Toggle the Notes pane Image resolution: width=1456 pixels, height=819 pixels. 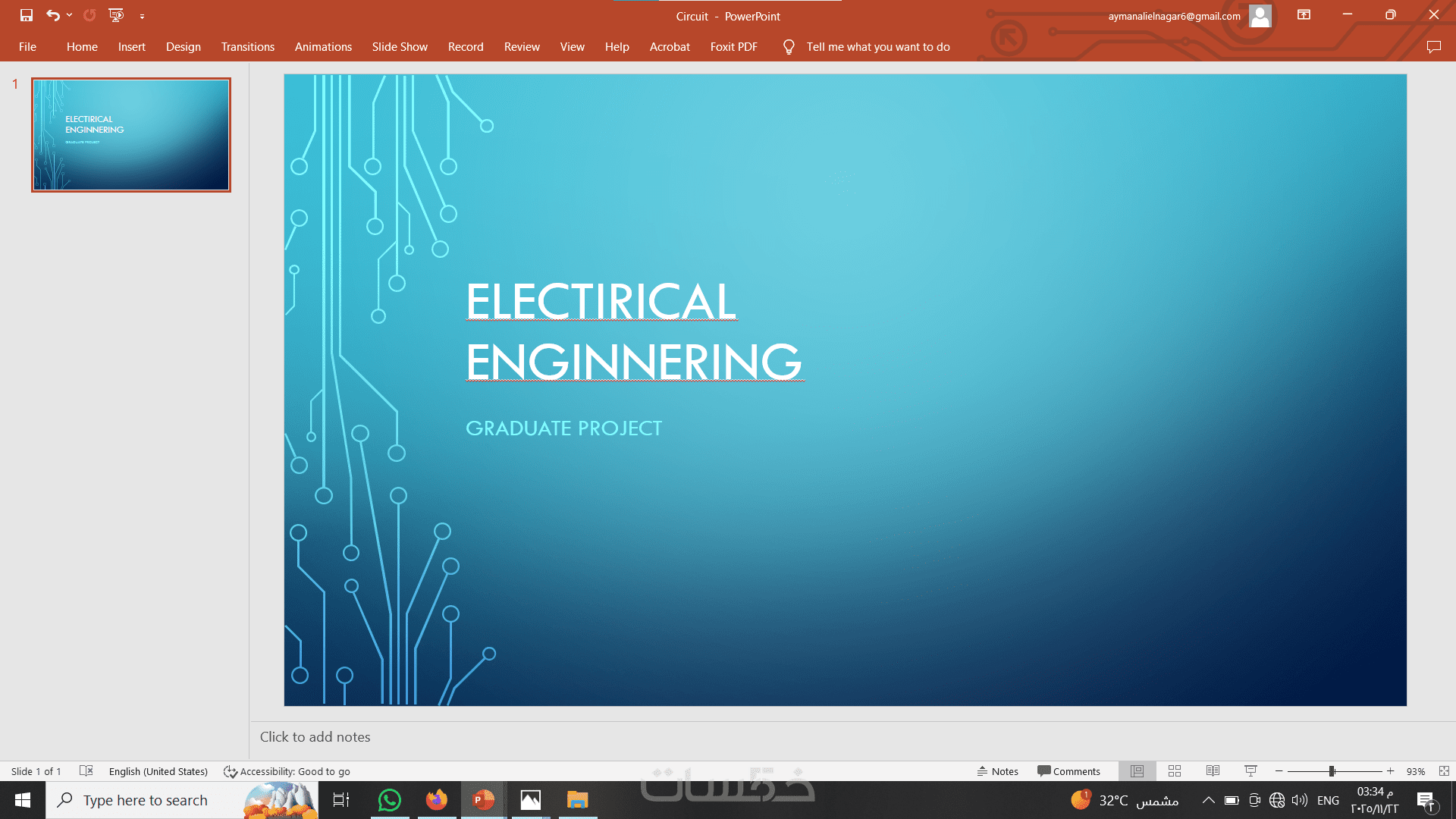click(x=998, y=771)
